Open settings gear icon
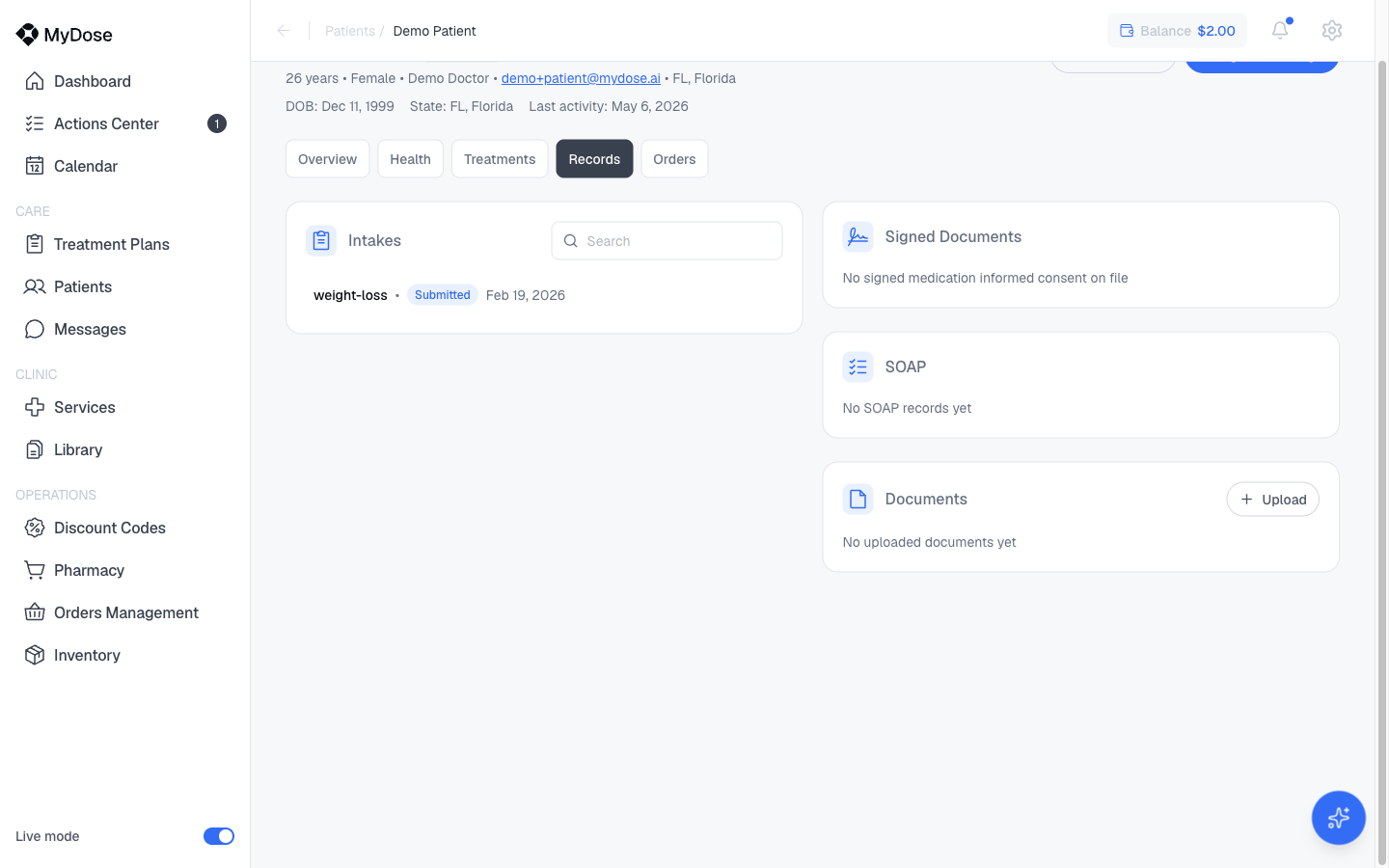Viewport: 1389px width, 868px height. click(1332, 30)
